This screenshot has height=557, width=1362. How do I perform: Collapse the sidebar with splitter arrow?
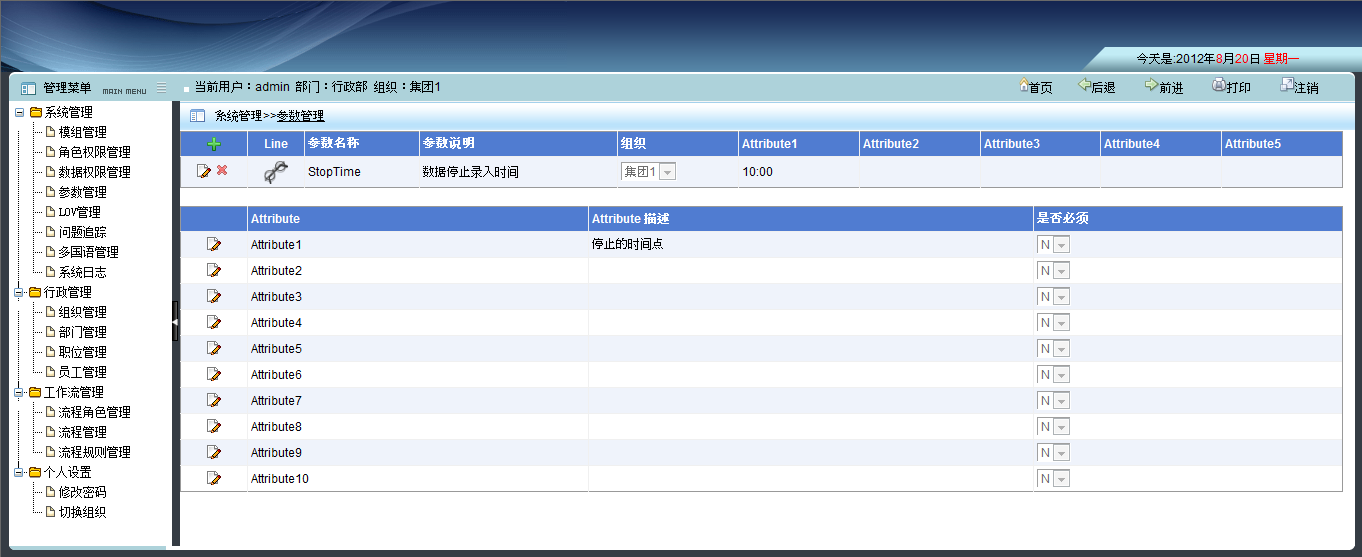click(x=175, y=322)
